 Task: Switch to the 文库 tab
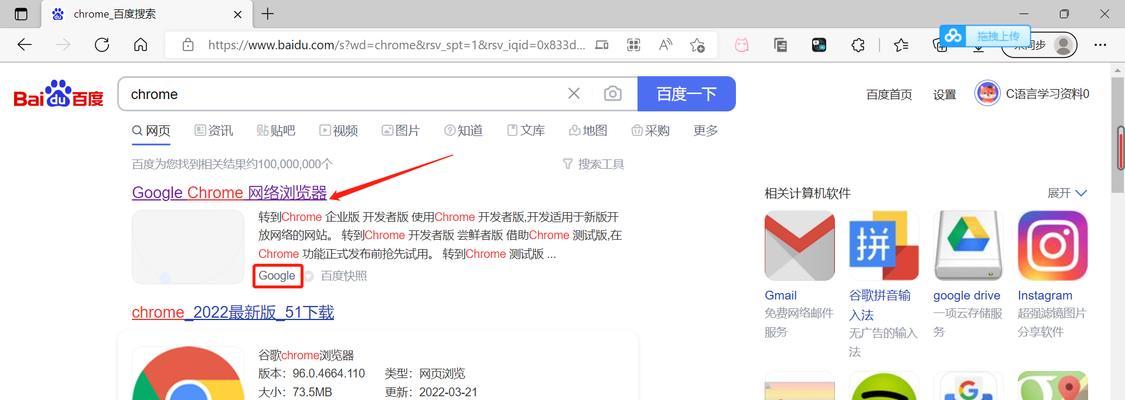[x=526, y=130]
